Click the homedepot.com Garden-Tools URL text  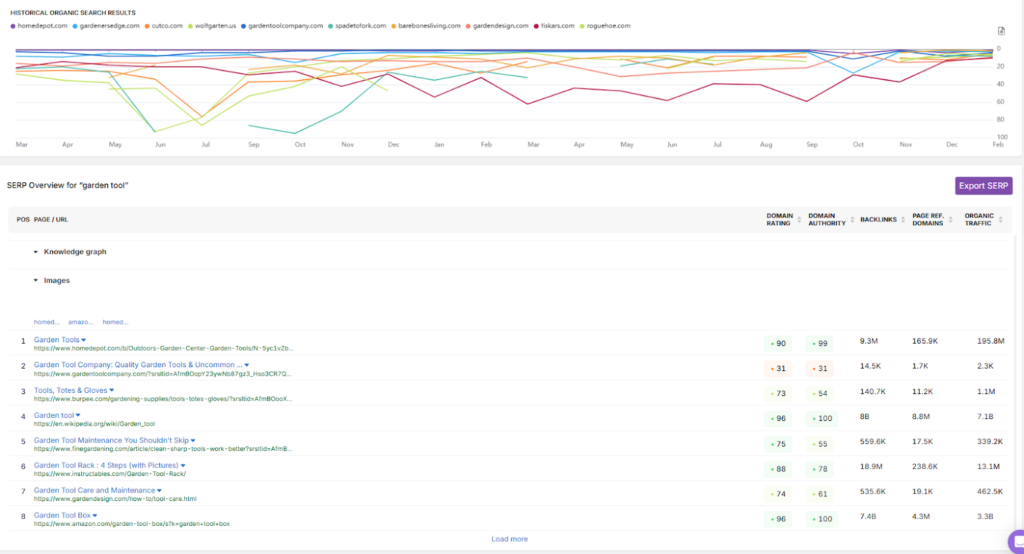tap(163, 348)
